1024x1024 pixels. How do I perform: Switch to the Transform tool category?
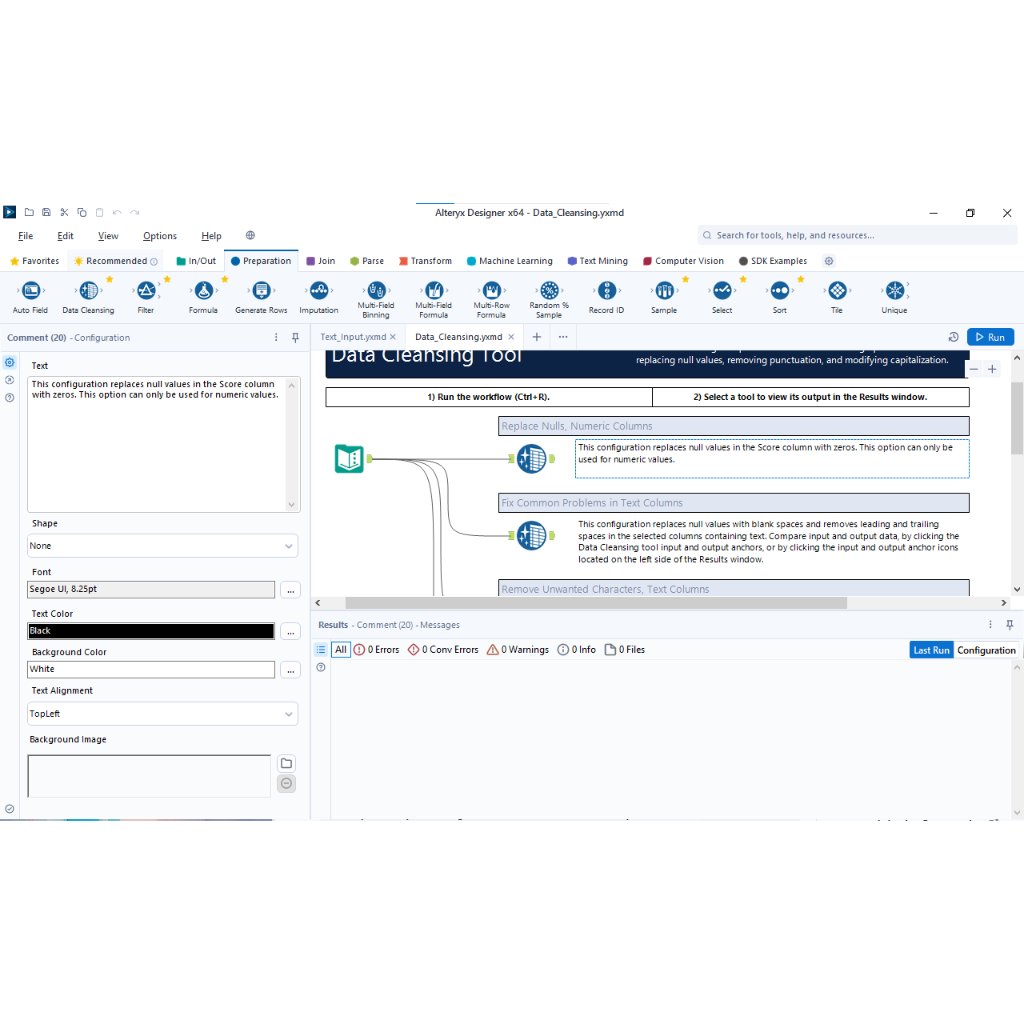point(425,261)
